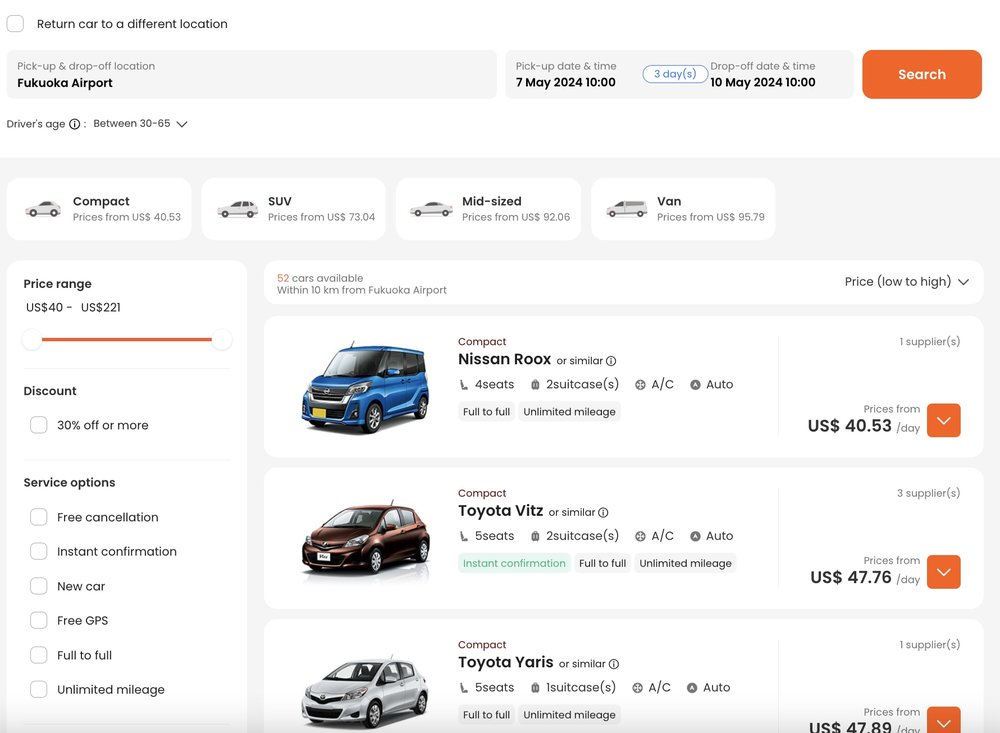Check Return car to a different location
Screen dimensions: 1000x733
coord(15,24)
